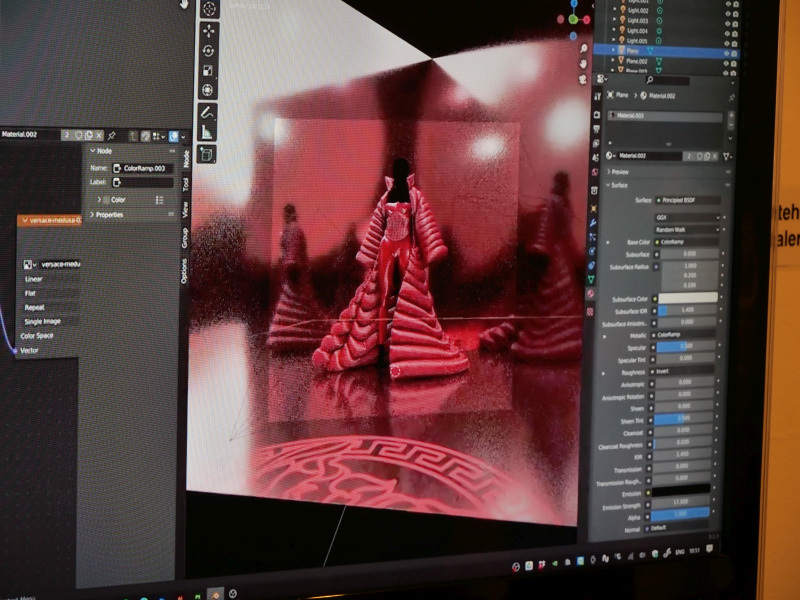Toggle visibility eye for Light.004

(728, 34)
